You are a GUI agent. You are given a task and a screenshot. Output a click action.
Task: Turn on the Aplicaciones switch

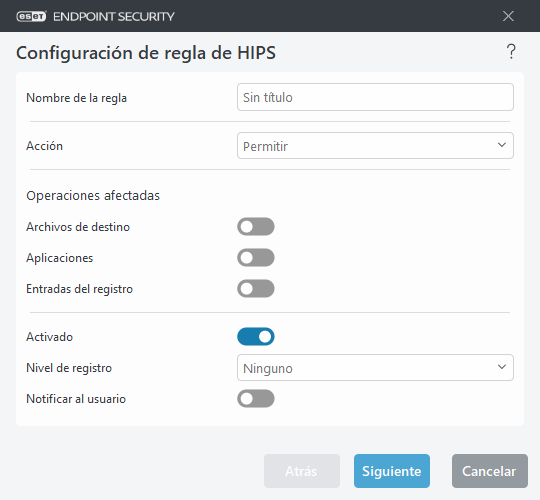256,258
